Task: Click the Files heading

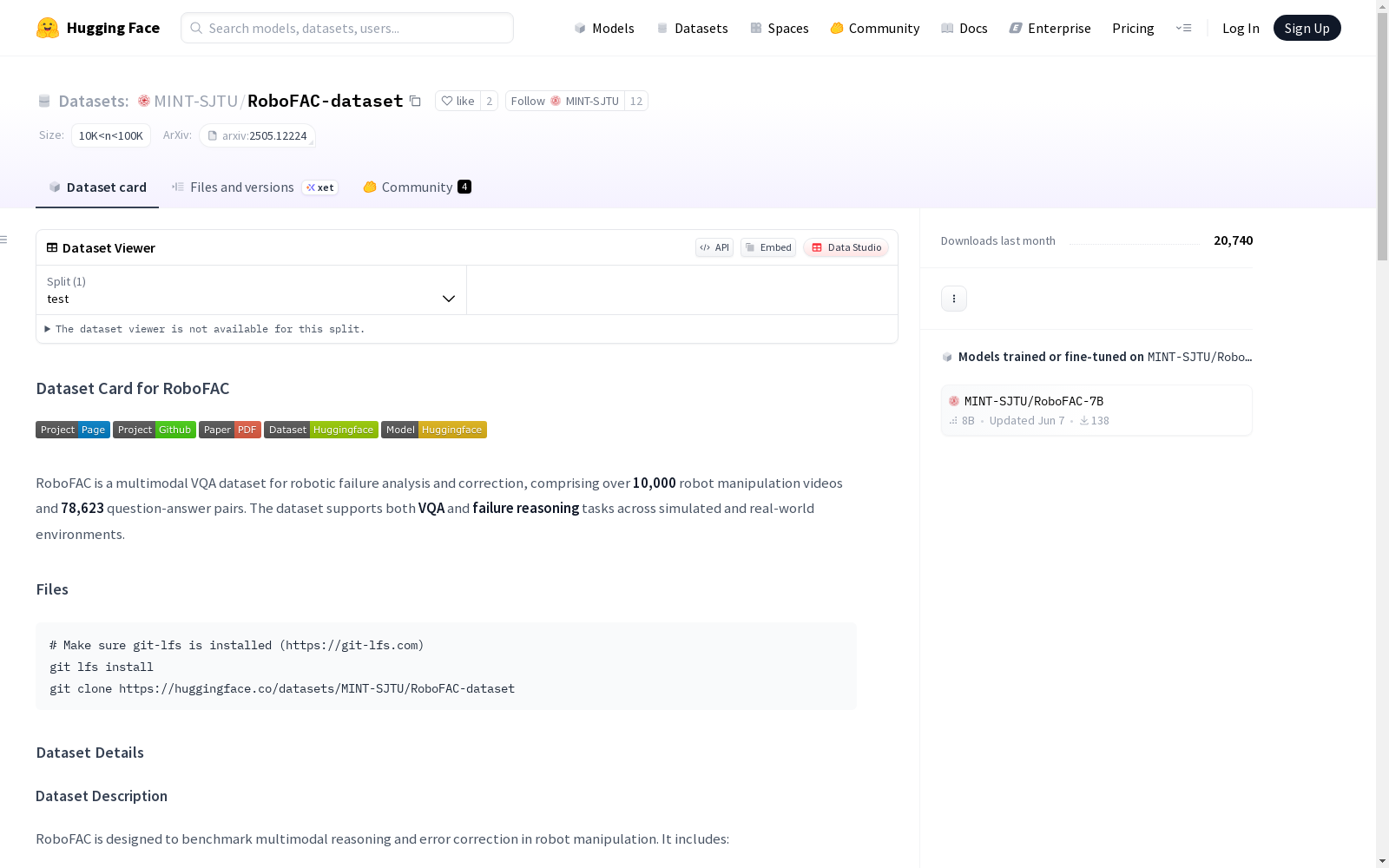Action: (52, 589)
